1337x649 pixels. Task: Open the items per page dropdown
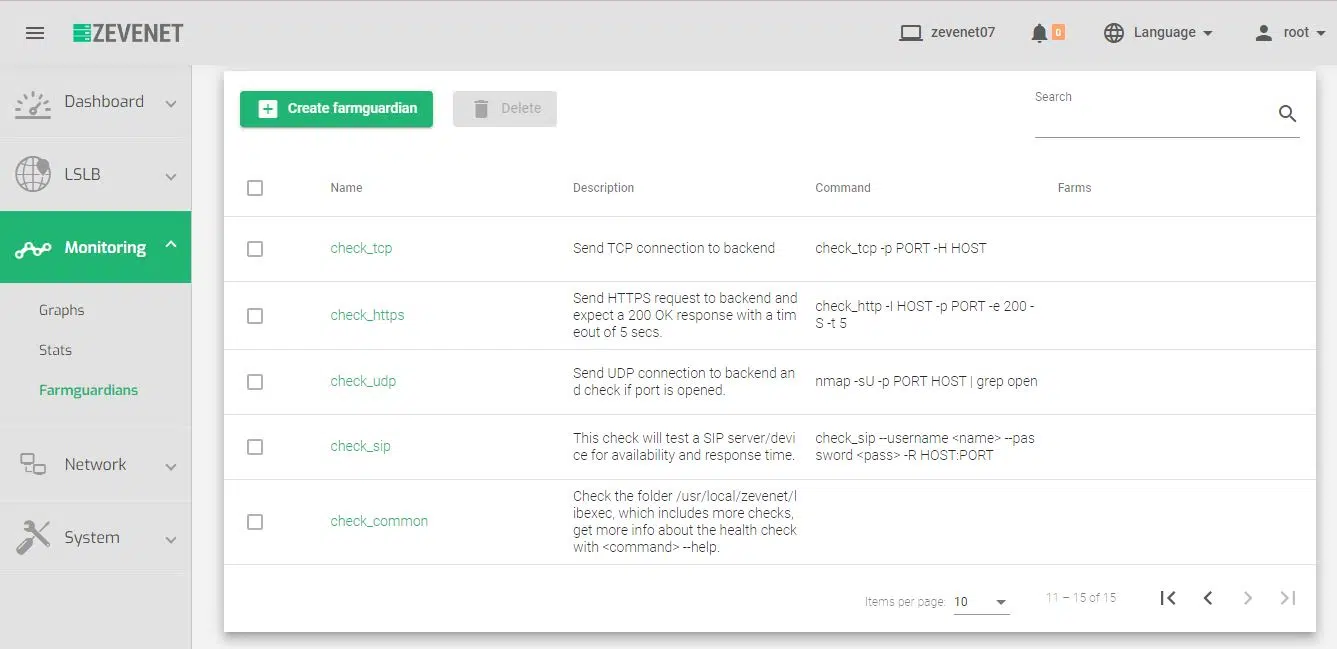point(981,602)
